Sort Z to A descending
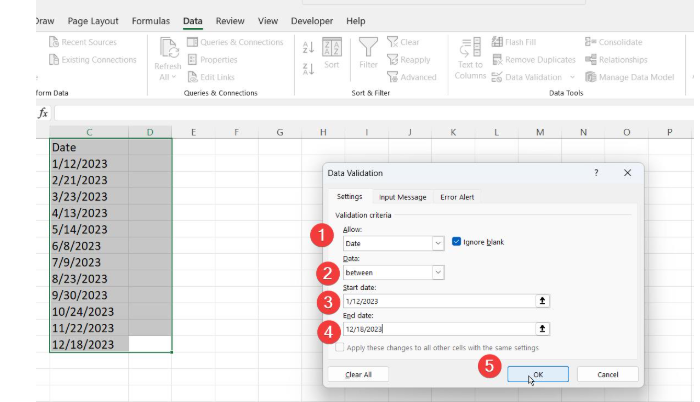 pyautogui.click(x=308, y=69)
